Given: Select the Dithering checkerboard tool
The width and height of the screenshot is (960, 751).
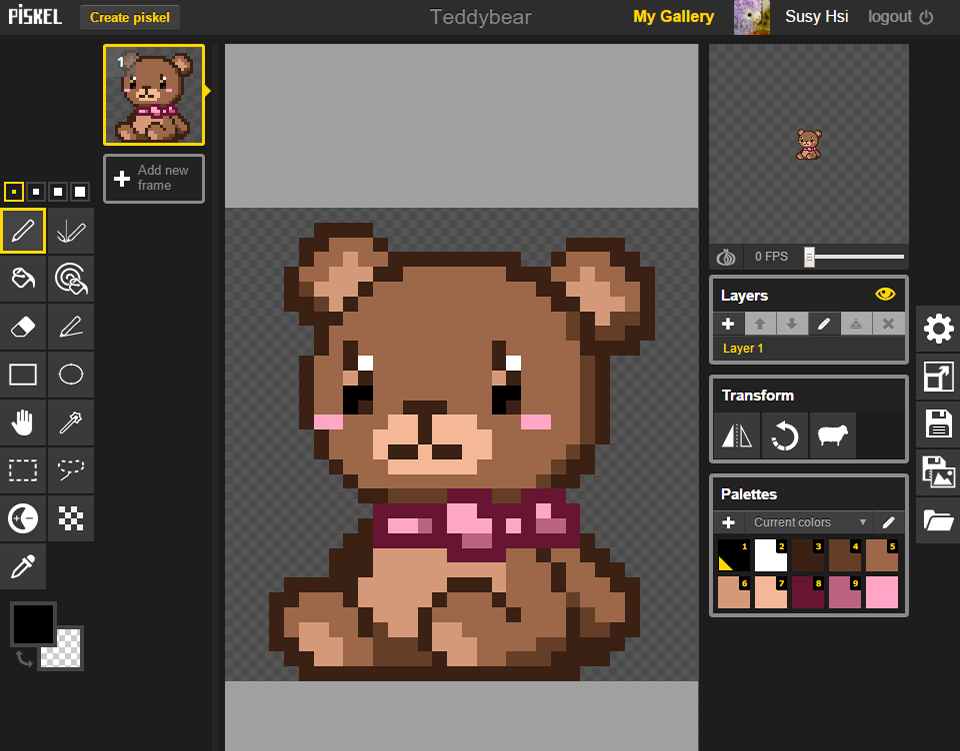Looking at the screenshot, I should tap(71, 518).
